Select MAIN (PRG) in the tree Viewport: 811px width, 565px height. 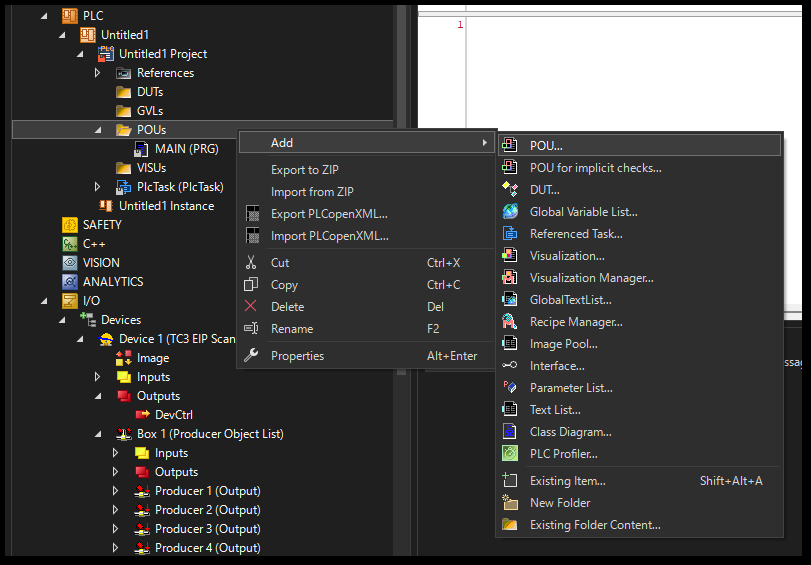click(186, 149)
